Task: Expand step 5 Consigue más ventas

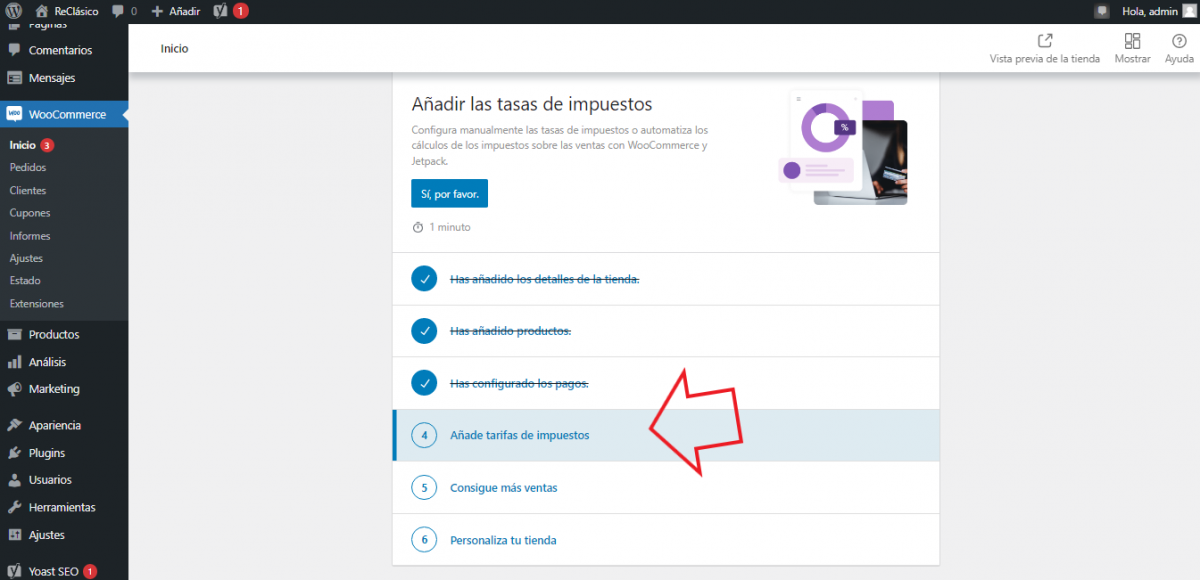Action: [x=503, y=488]
